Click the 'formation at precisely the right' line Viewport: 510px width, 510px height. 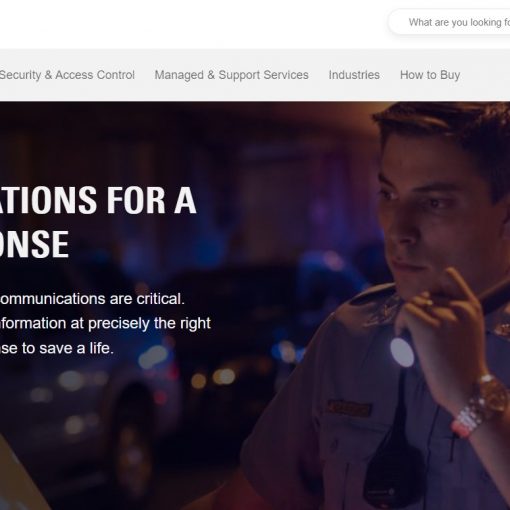[105, 324]
